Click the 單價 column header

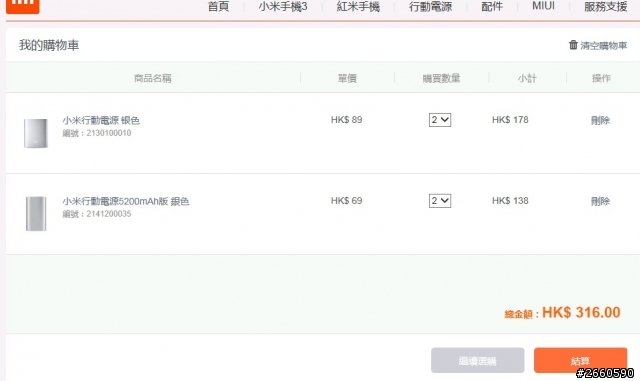click(347, 78)
